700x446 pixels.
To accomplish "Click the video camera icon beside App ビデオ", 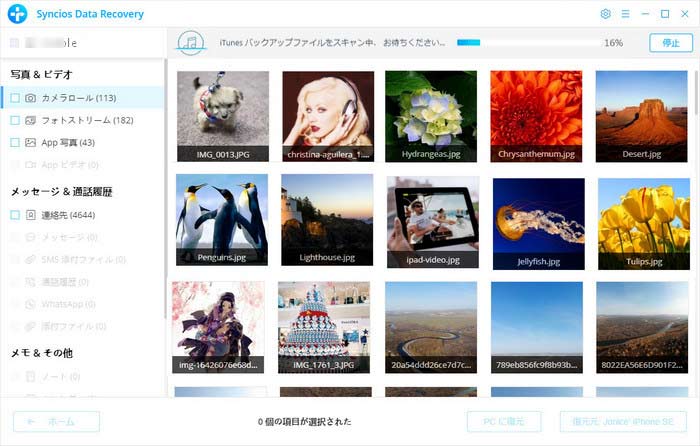I will point(30,165).
